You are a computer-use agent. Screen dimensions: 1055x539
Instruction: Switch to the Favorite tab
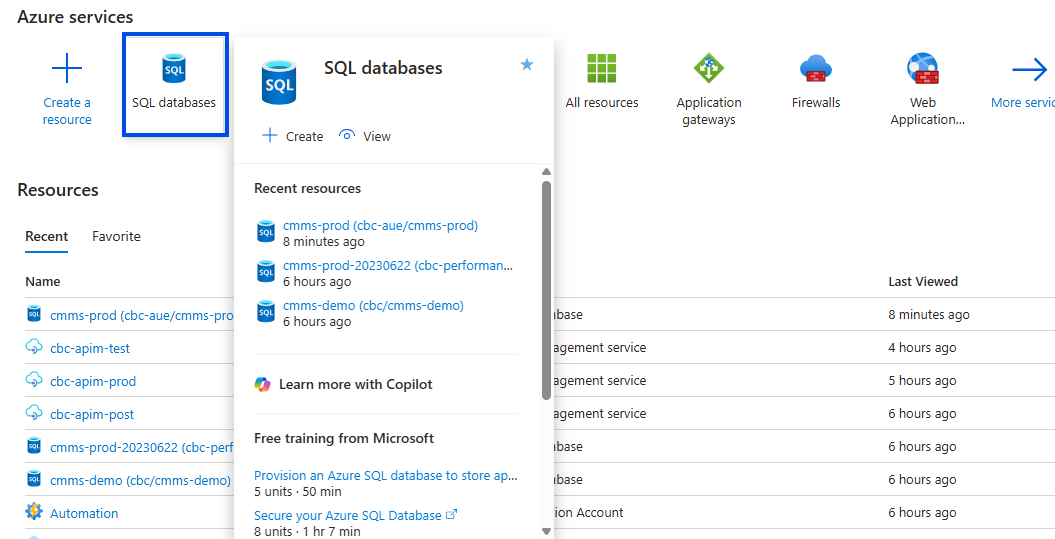pyautogui.click(x=116, y=237)
